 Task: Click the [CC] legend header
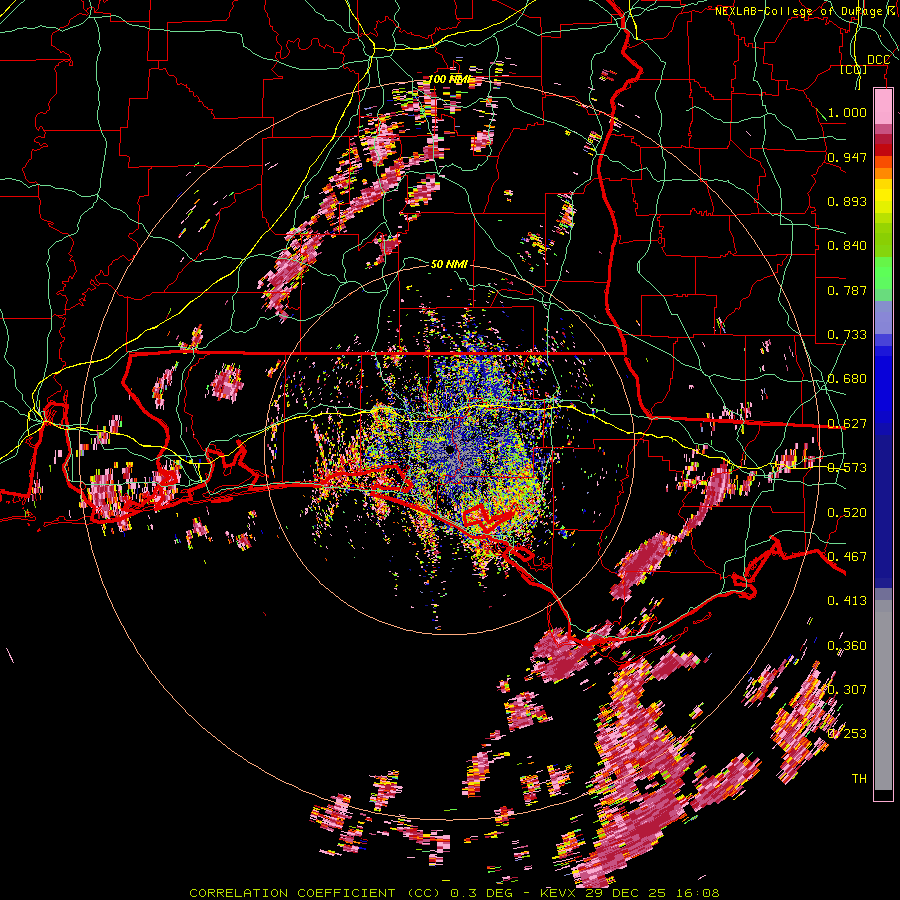[x=854, y=69]
